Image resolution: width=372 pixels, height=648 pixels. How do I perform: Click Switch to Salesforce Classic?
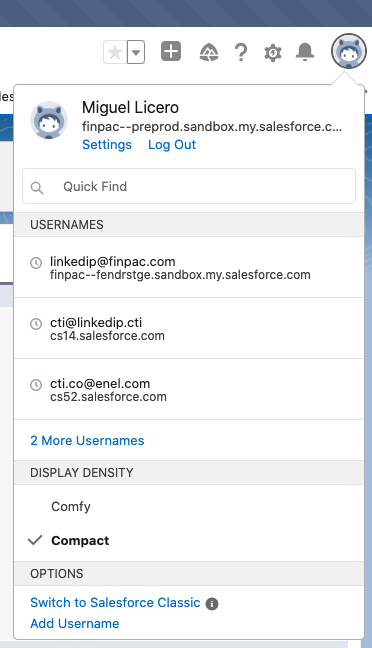click(x=115, y=603)
